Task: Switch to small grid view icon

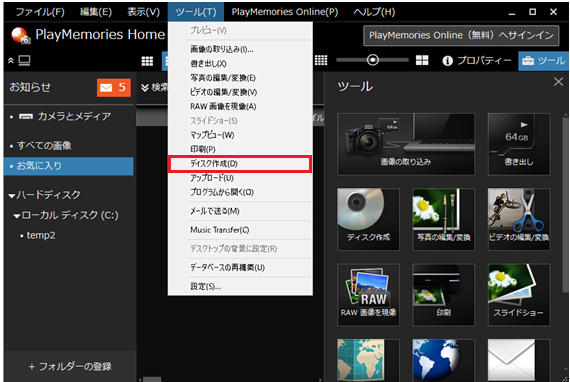Action: point(147,61)
